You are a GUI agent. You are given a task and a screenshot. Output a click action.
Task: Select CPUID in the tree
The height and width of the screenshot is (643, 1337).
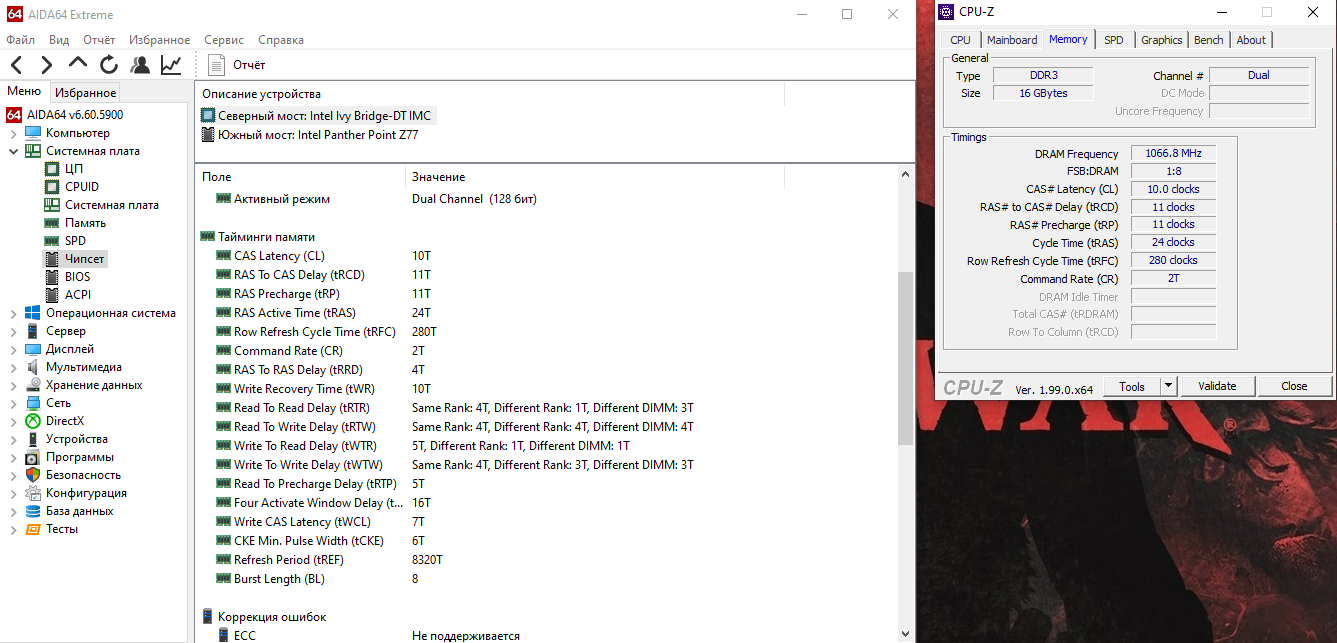(82, 187)
